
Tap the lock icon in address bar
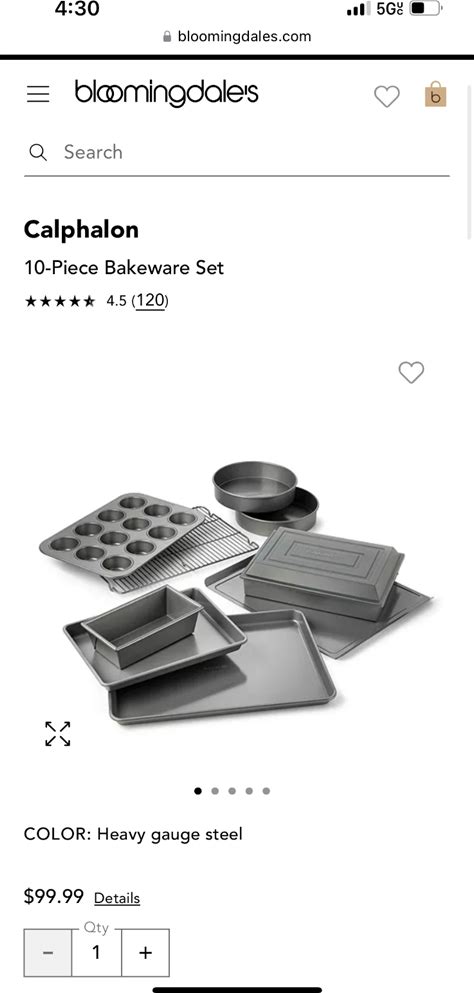pyautogui.click(x=167, y=37)
